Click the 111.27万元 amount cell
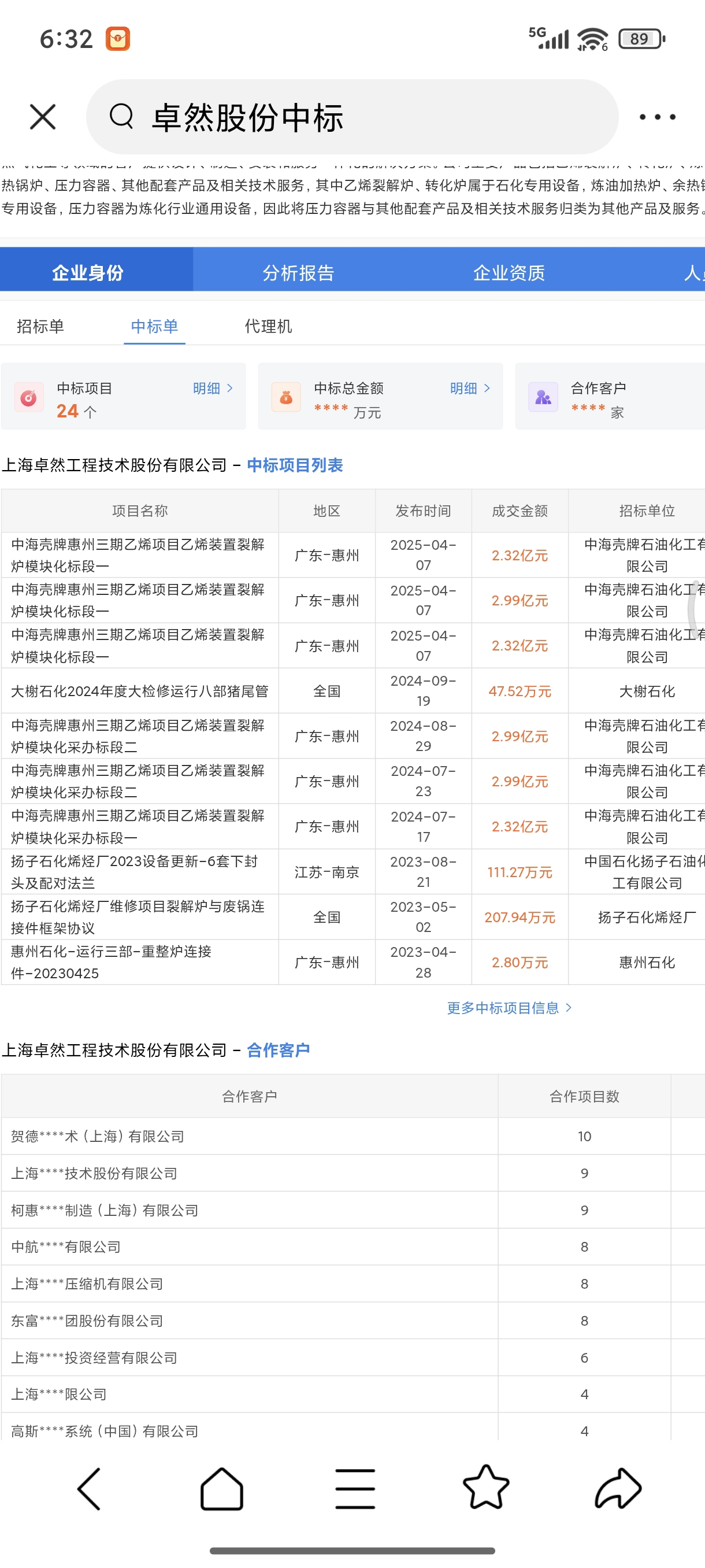The width and height of the screenshot is (705, 1568). 520,872
